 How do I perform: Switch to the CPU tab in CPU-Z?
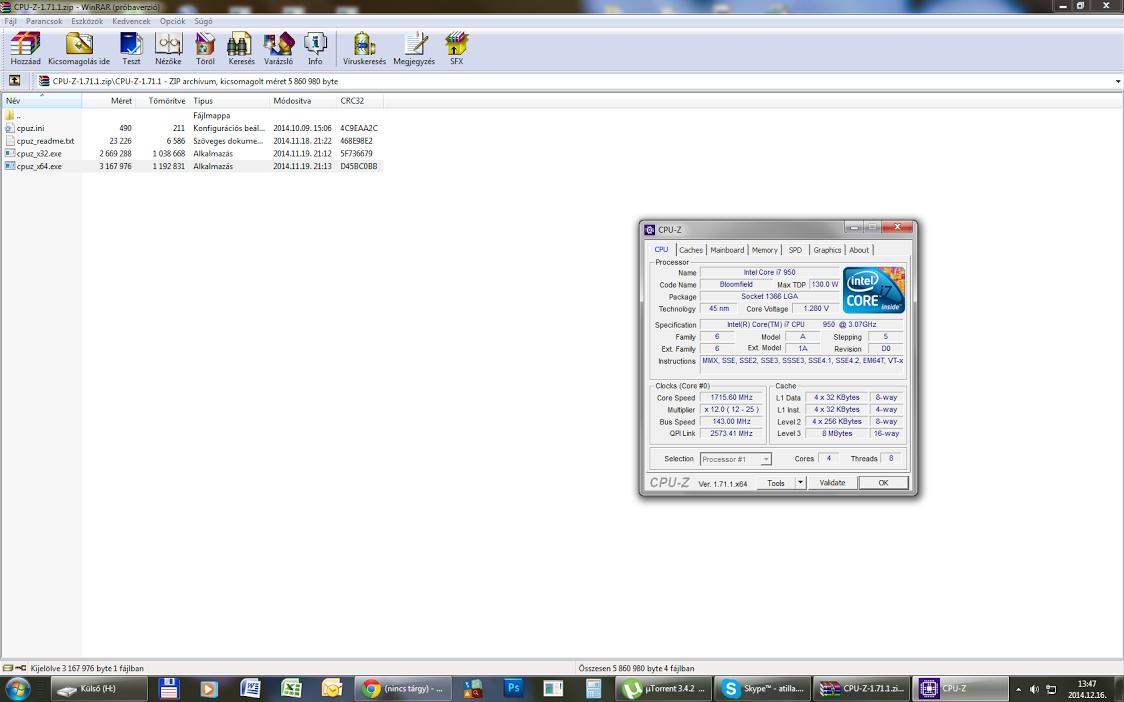[661, 250]
